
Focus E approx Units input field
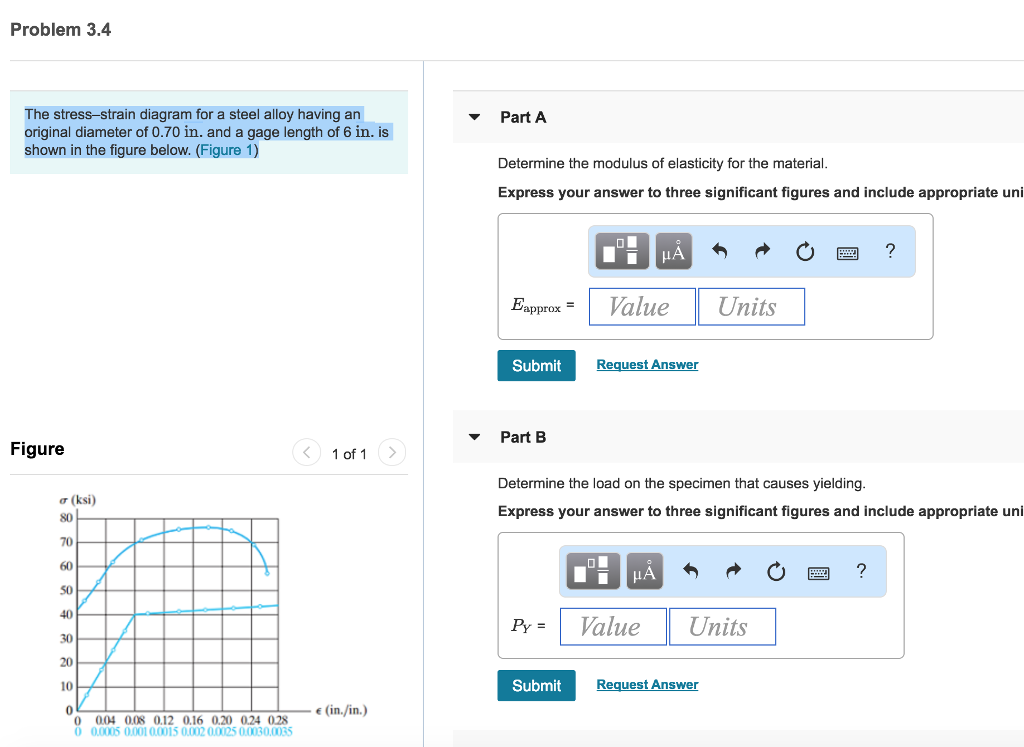pyautogui.click(x=751, y=307)
